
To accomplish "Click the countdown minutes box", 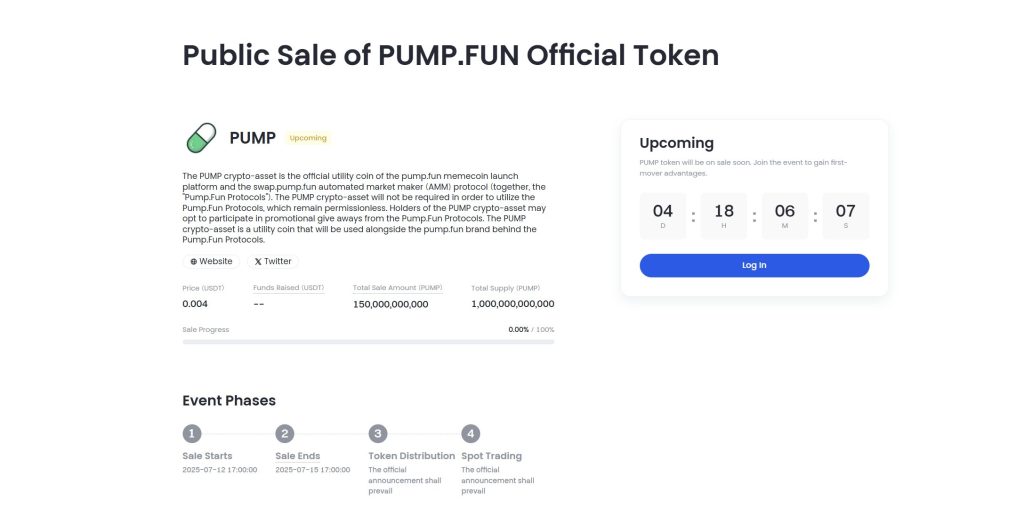I will (x=784, y=216).
